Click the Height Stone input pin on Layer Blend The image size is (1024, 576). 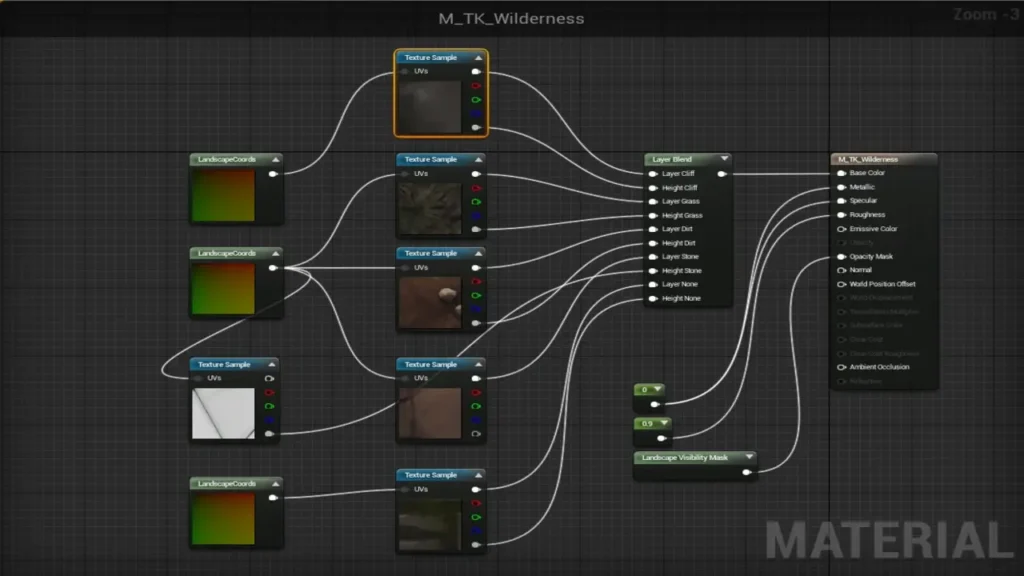[x=652, y=271]
